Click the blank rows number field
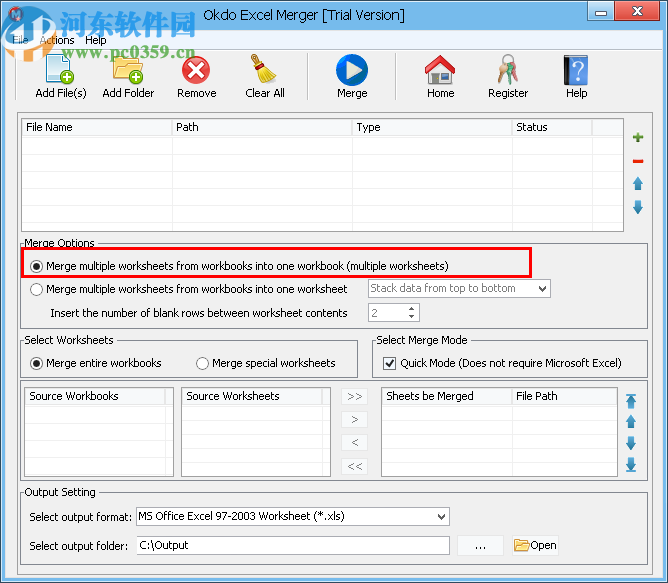 pyautogui.click(x=386, y=313)
